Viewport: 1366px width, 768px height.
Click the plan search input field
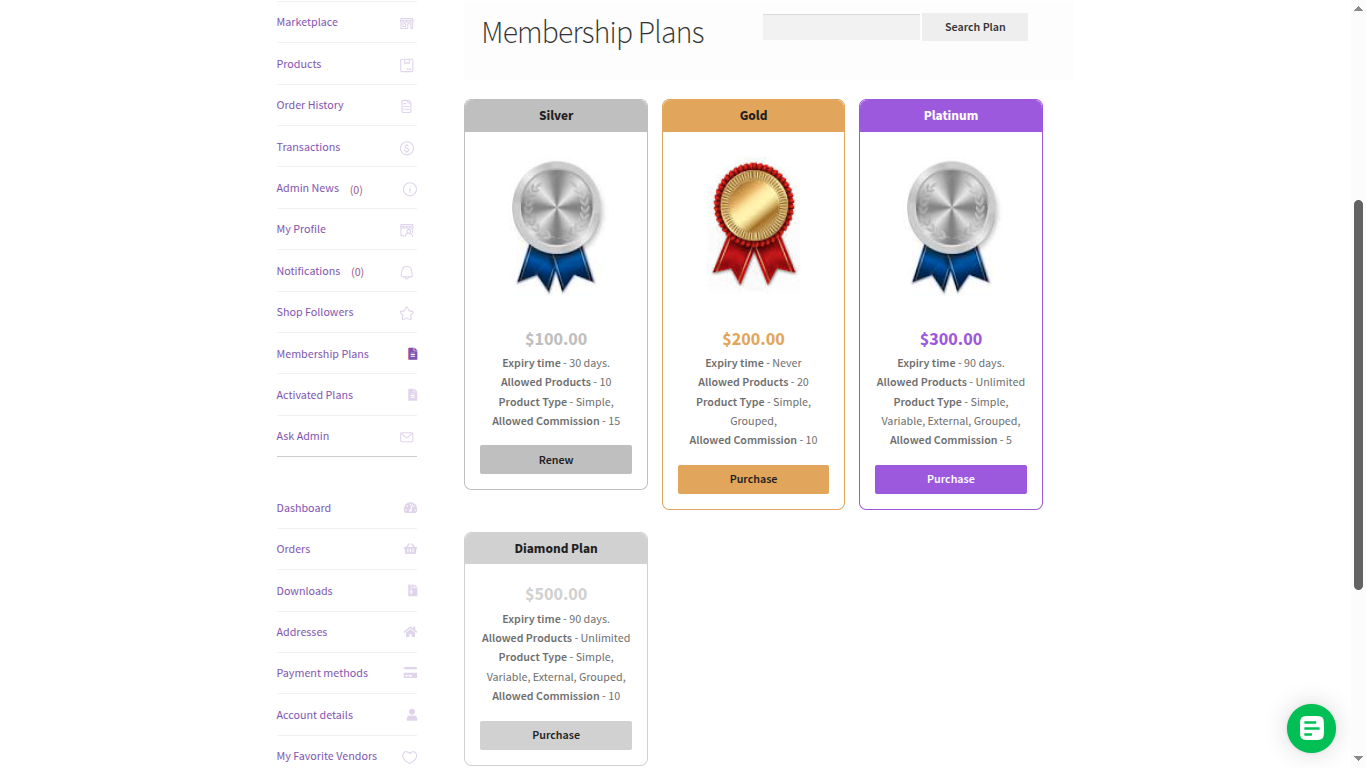[x=840, y=27]
